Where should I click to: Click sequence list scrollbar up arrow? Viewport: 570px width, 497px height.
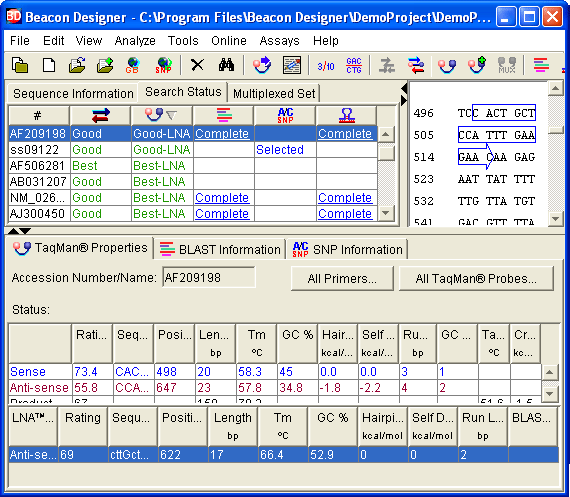point(386,135)
